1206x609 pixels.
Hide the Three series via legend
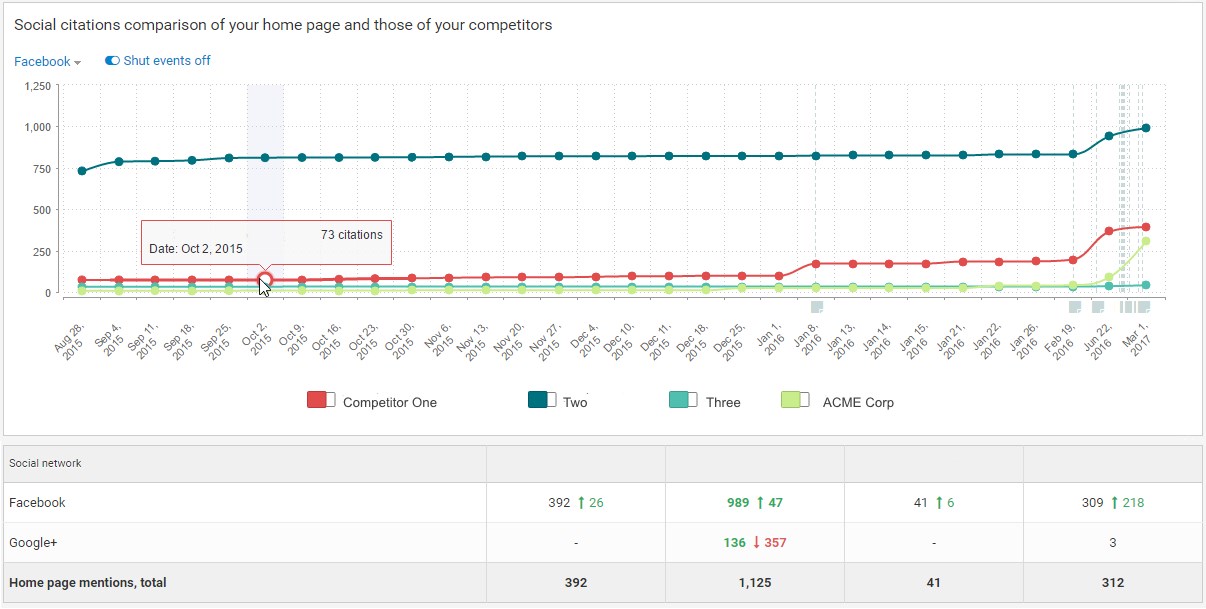[x=682, y=401]
